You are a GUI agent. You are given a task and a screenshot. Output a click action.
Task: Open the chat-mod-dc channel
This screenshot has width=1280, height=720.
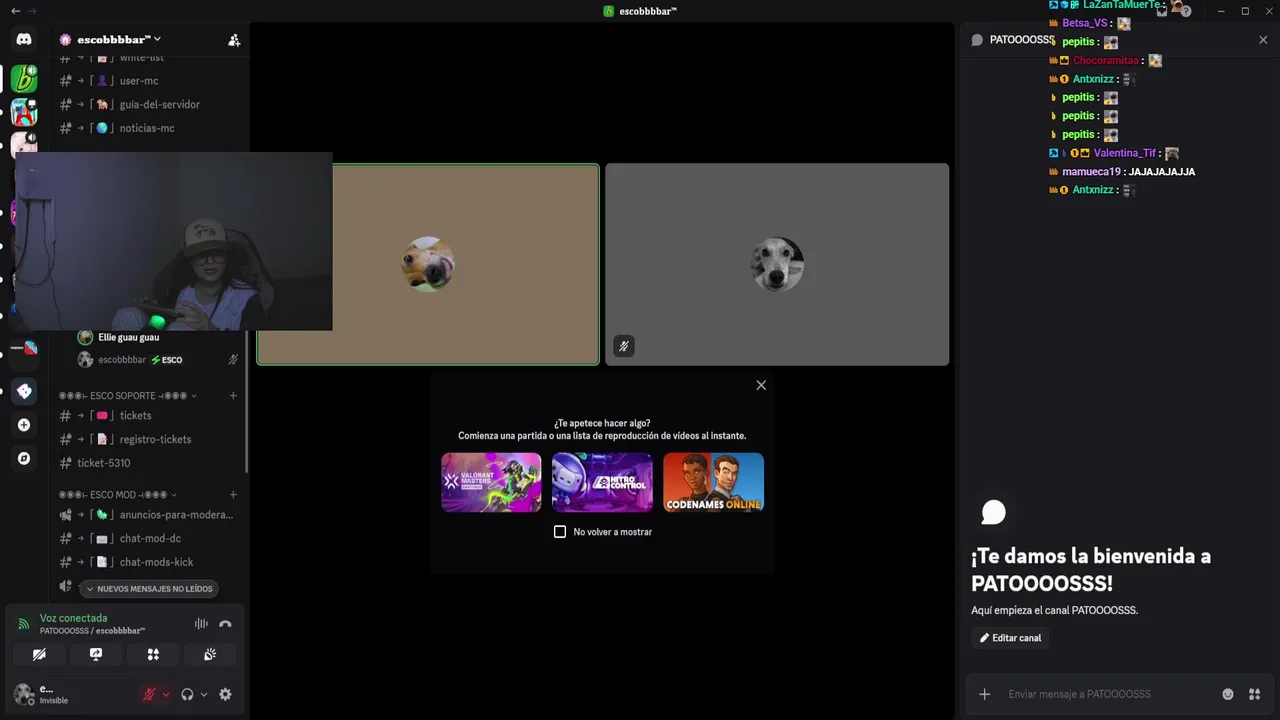148,538
